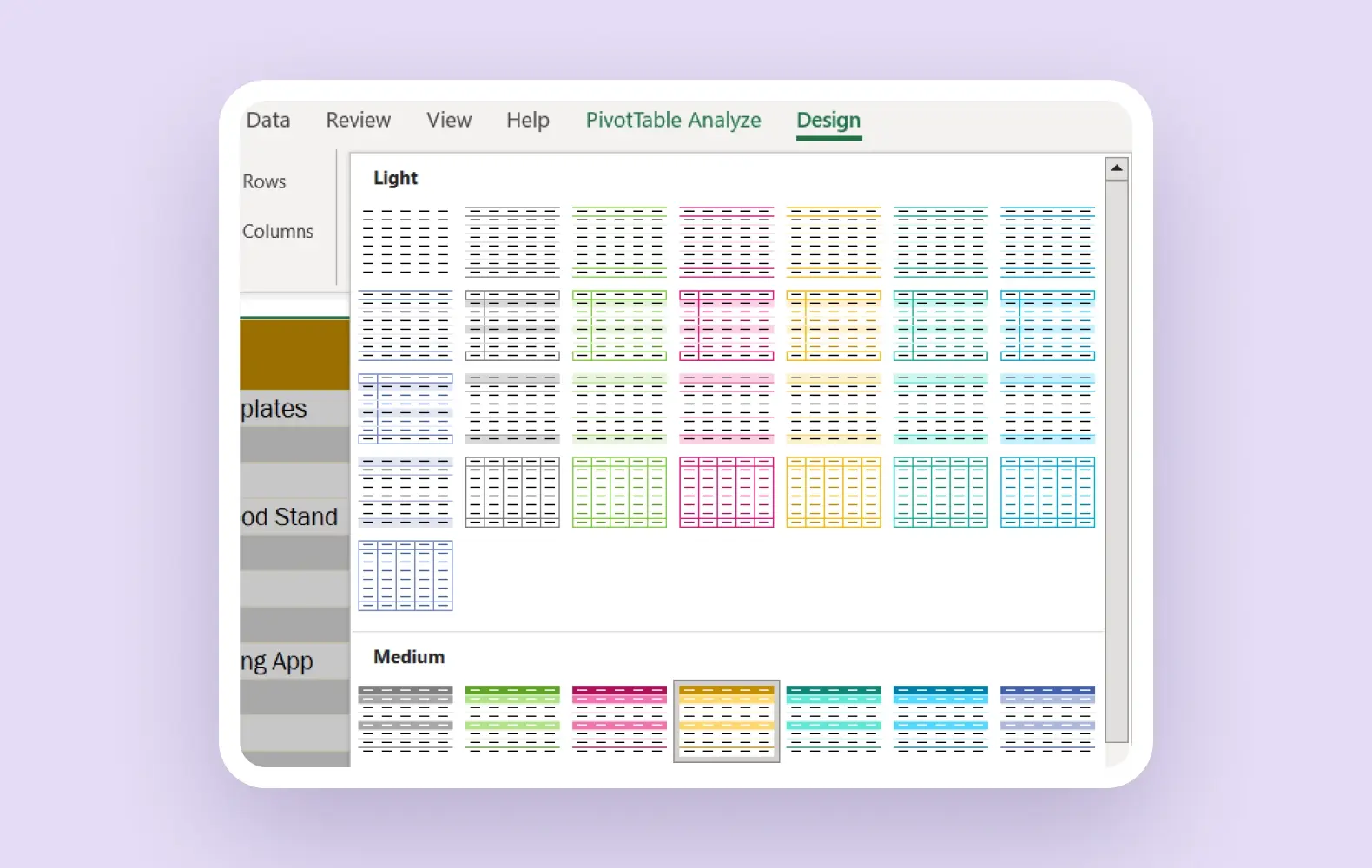Choose the yellow shaded-header band Light style

(834, 409)
